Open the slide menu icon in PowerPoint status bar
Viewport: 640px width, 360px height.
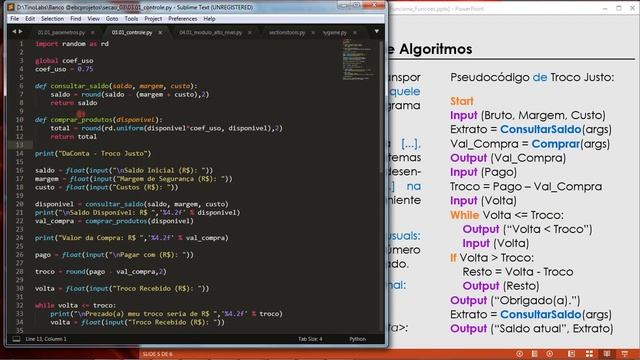point(534,354)
